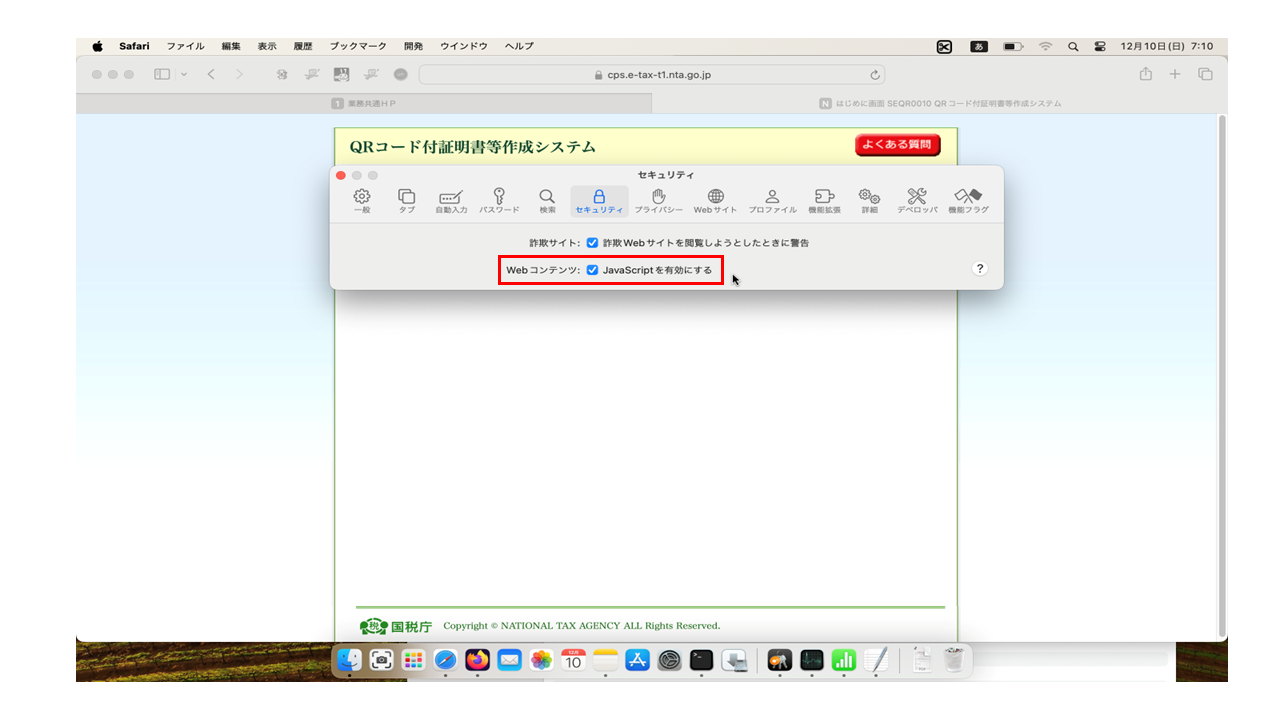
Task: Open the 一般 (General) preferences pane
Action: tap(362, 201)
